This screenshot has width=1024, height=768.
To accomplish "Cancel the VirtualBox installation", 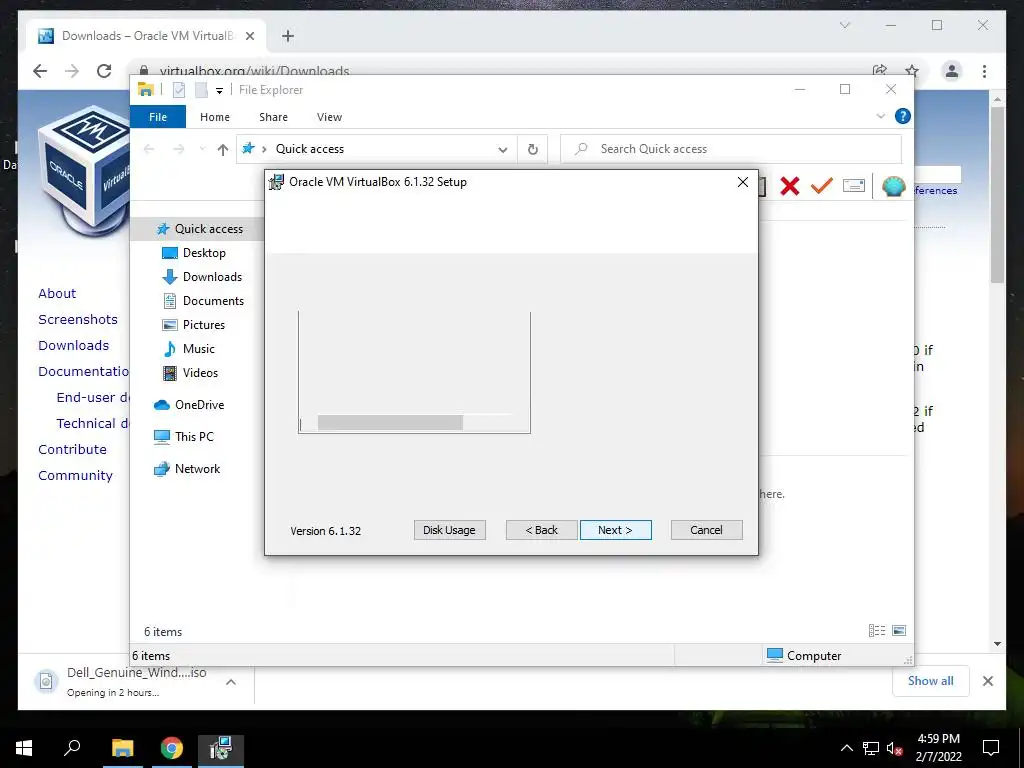I will click(x=706, y=530).
